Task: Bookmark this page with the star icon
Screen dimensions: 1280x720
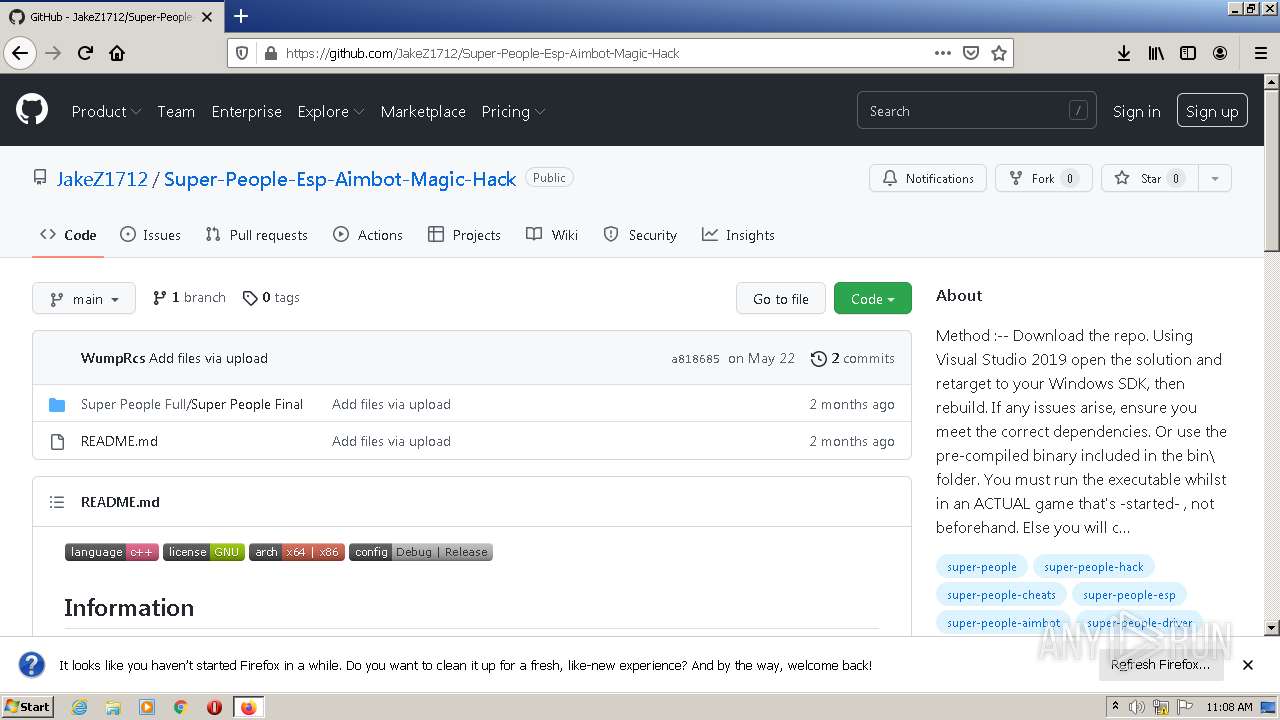Action: pyautogui.click(x=998, y=53)
